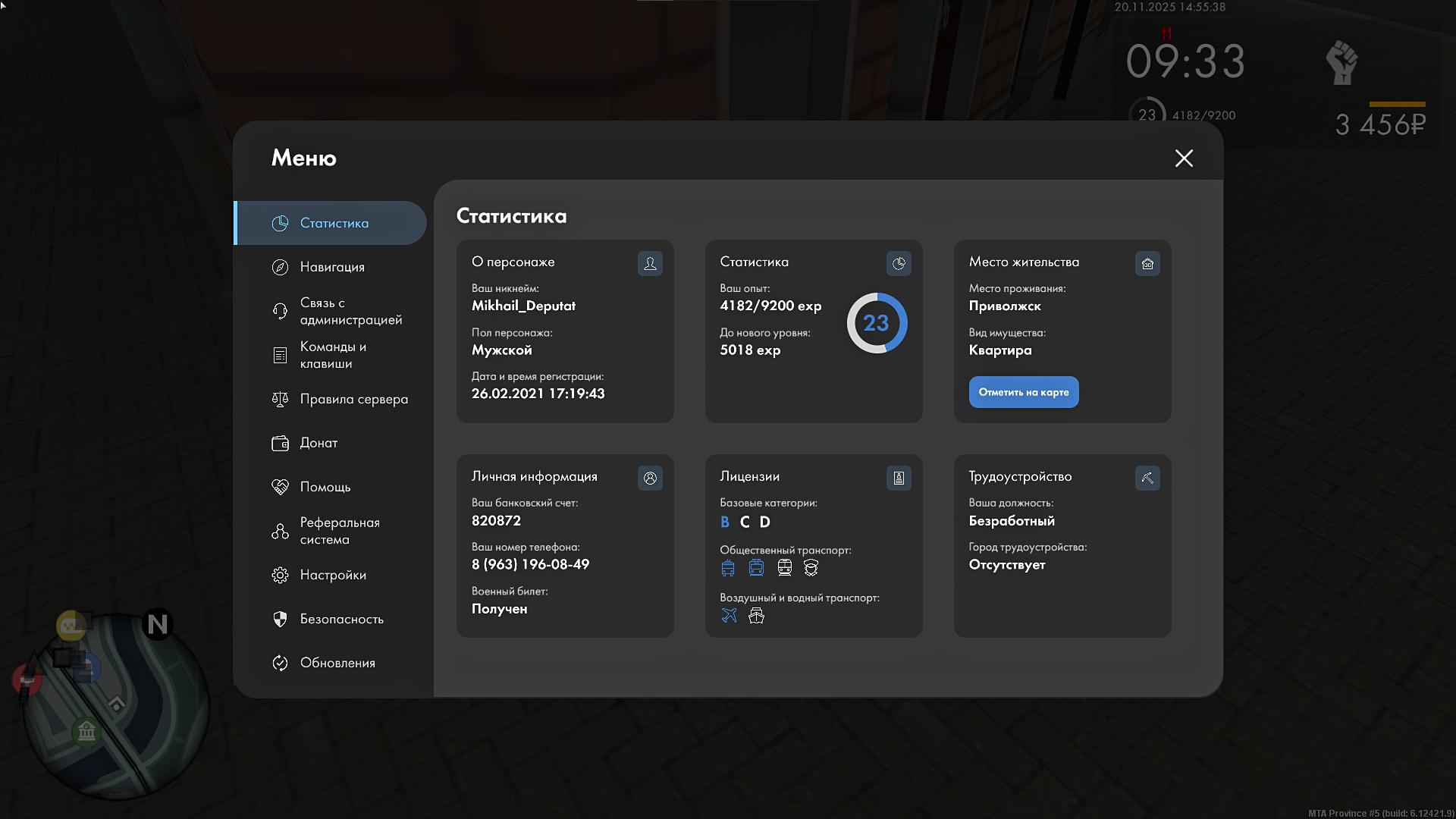Click the character profile icon in О персонаже card
The height and width of the screenshot is (819, 1456).
pos(650,263)
